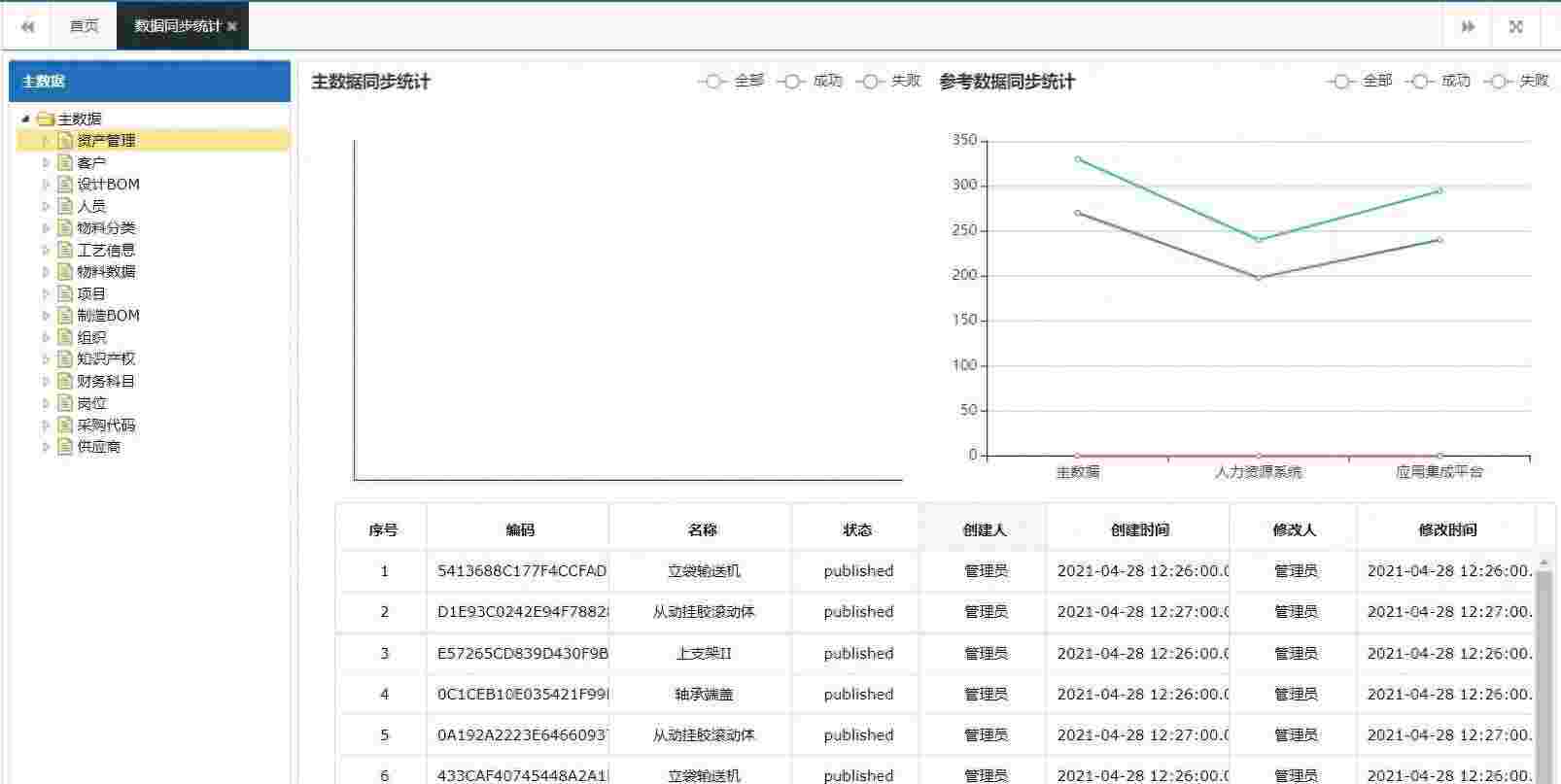Viewport: 1561px width, 784px height.
Task: Expand the 物料数据 tree node arrow
Action: point(46,271)
